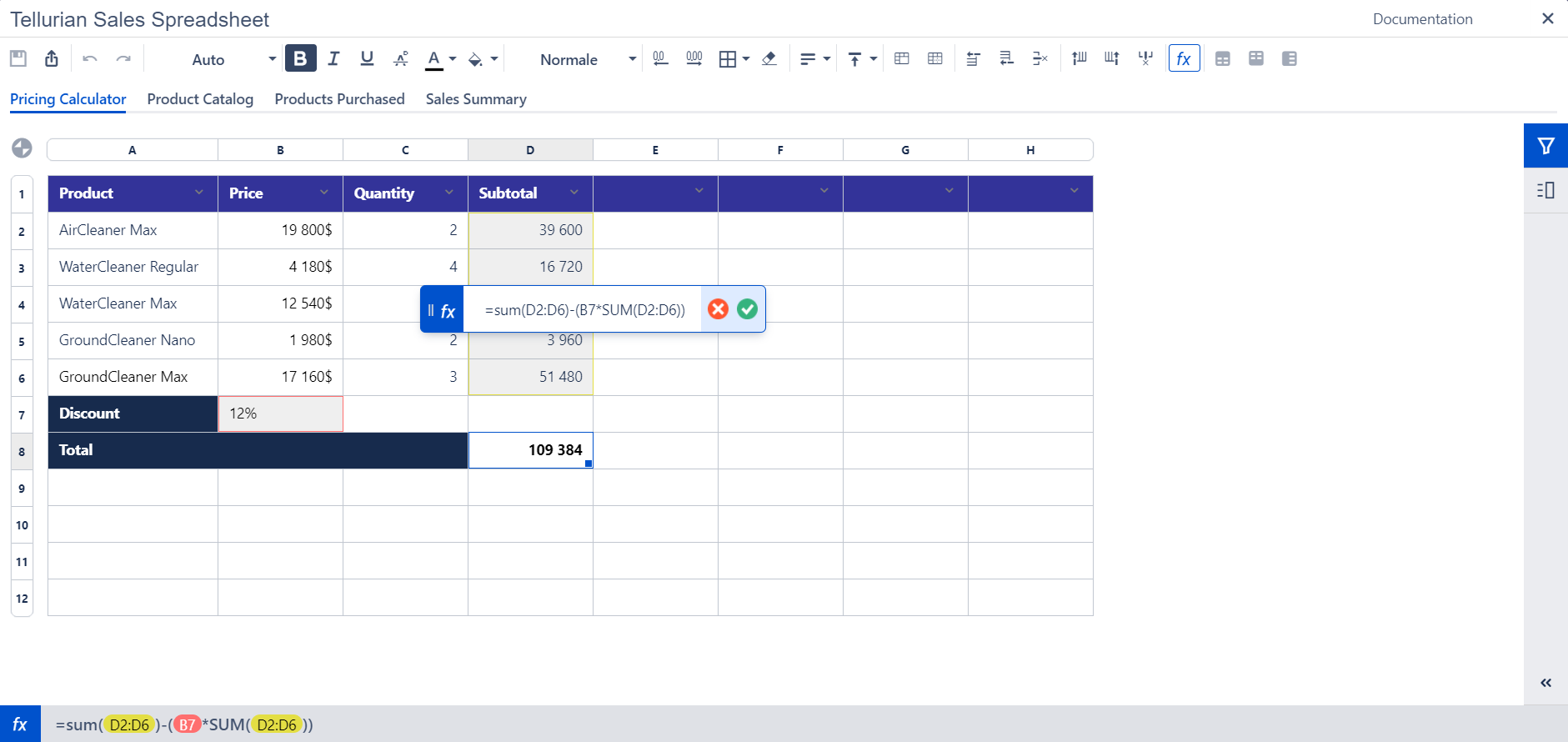The width and height of the screenshot is (1568, 742).
Task: Select the Discount cell showing 12%
Action: click(280, 414)
